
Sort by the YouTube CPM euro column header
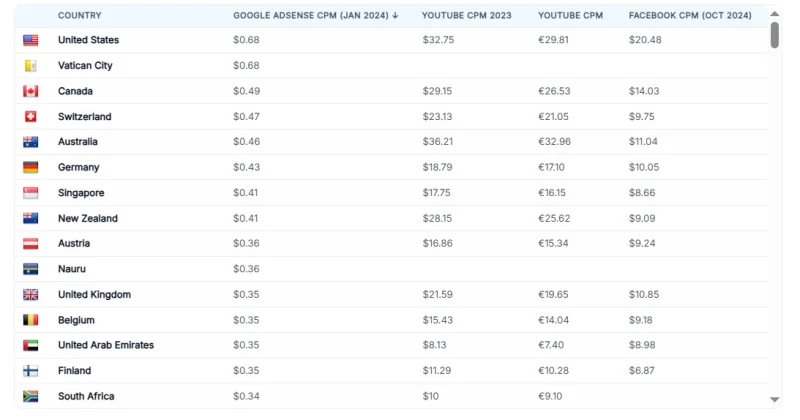(x=570, y=16)
